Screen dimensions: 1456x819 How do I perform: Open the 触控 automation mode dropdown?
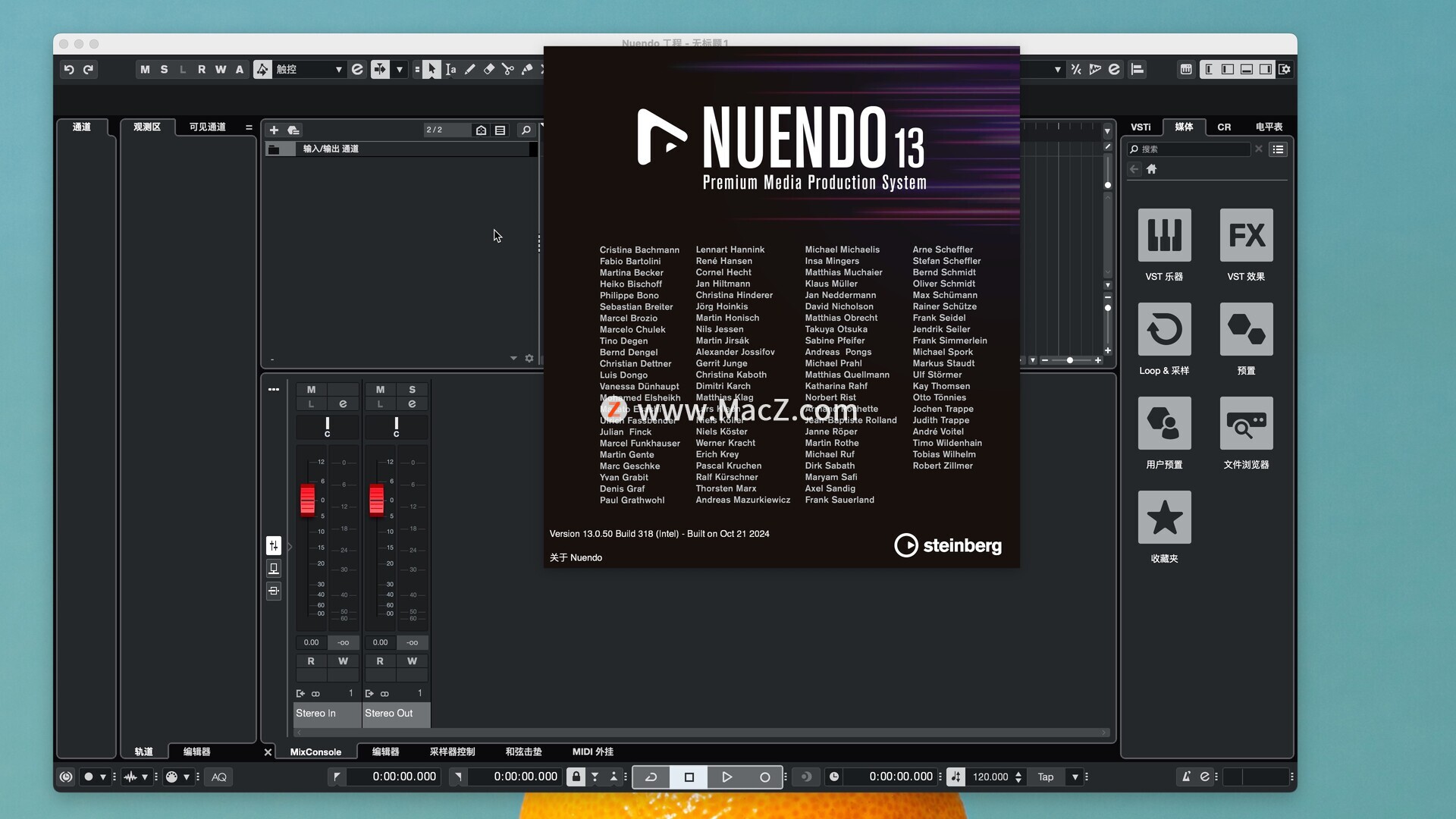[x=309, y=69]
